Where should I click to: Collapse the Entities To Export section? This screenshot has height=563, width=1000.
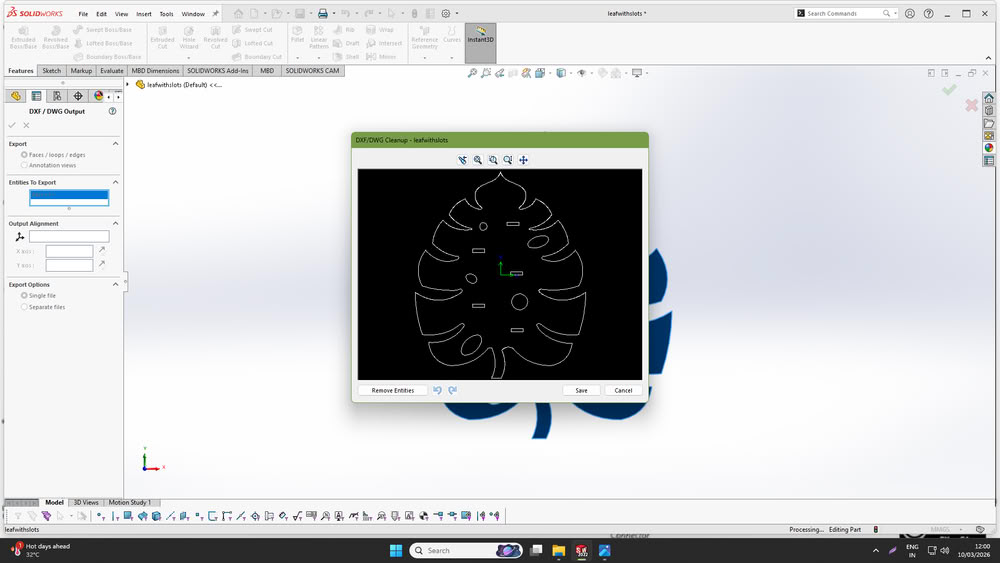(115, 182)
